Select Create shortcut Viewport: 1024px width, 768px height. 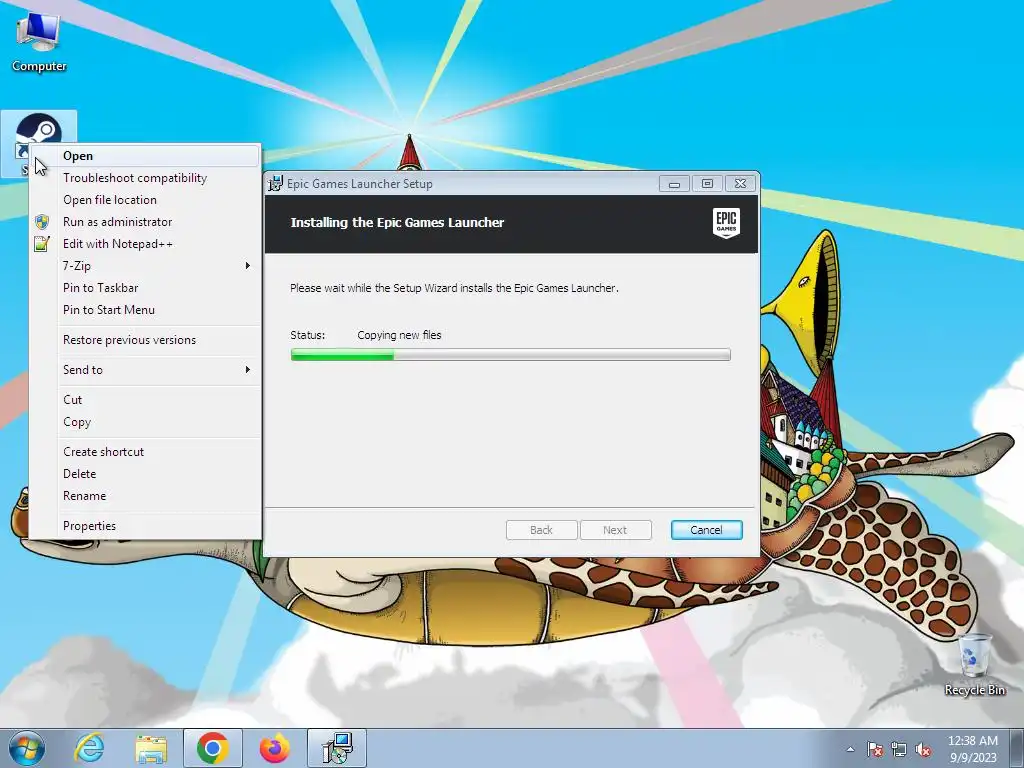145,452
